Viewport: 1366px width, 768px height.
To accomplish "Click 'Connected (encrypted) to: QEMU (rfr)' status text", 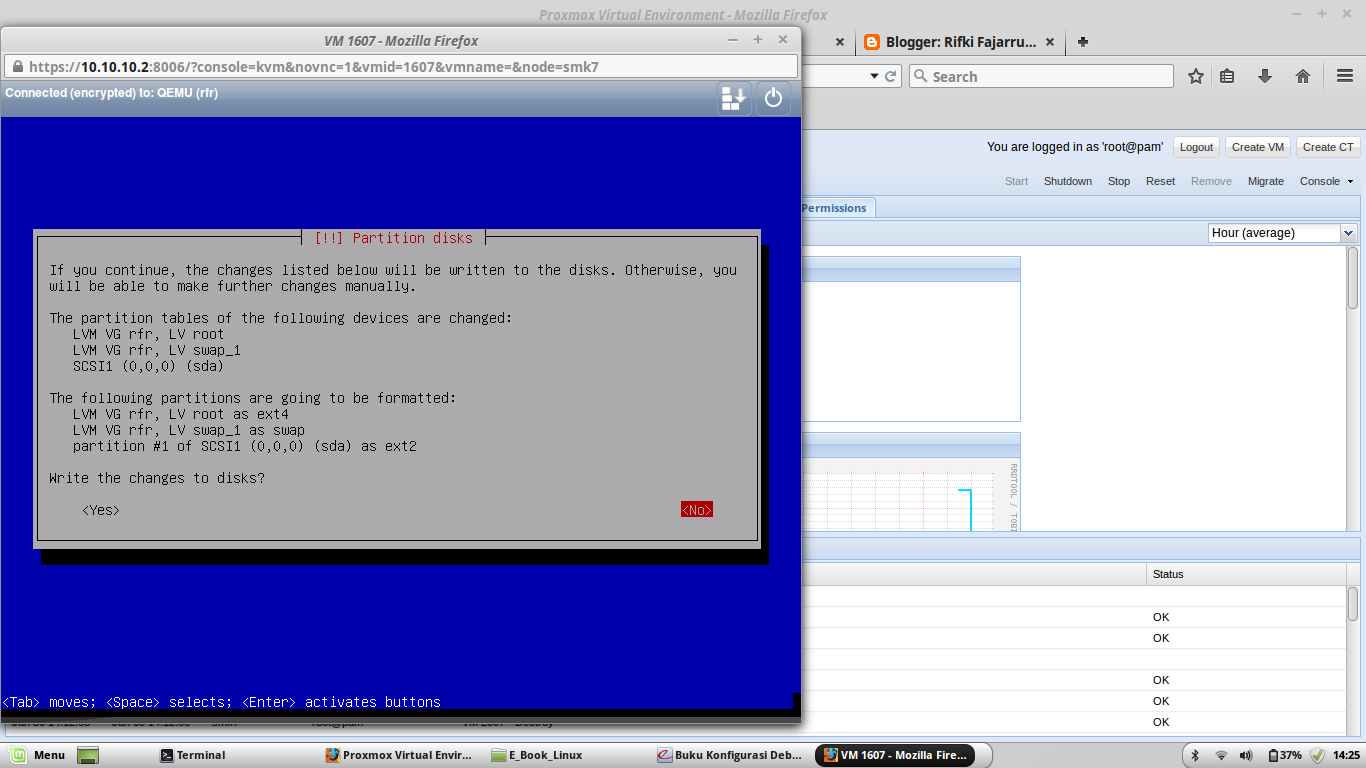I will point(111,93).
